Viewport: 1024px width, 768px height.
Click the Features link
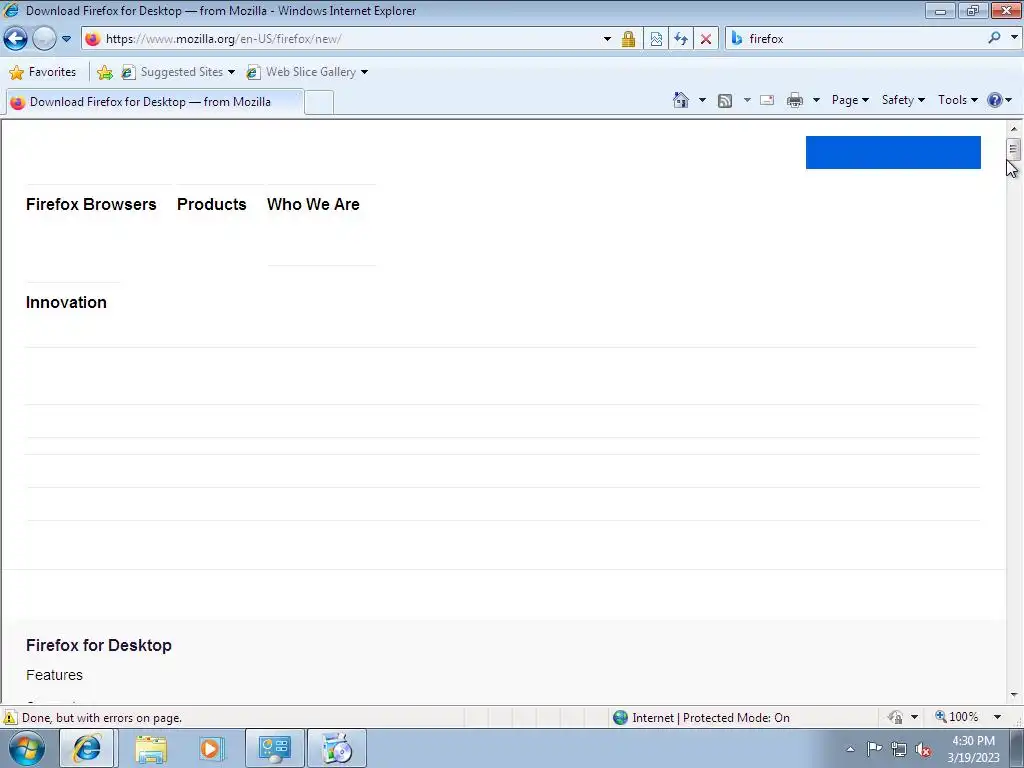coord(54,675)
